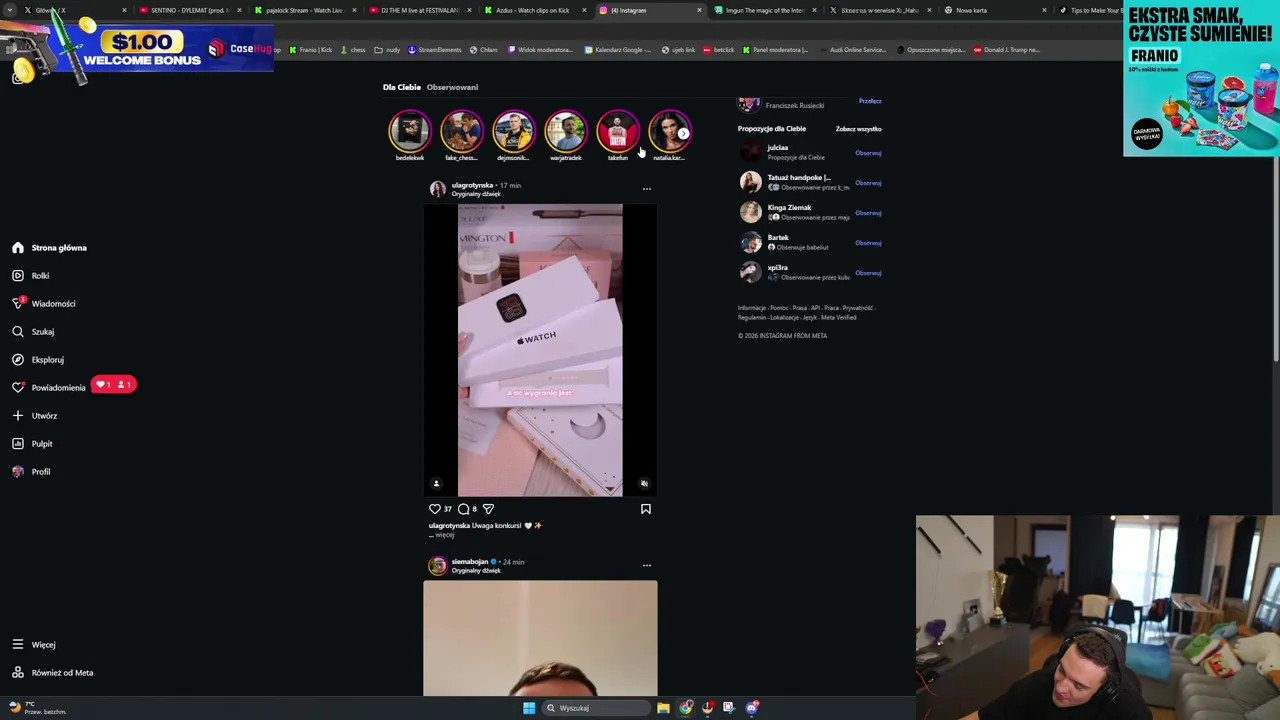Switch to pajalock Stream browser tab

[304, 10]
